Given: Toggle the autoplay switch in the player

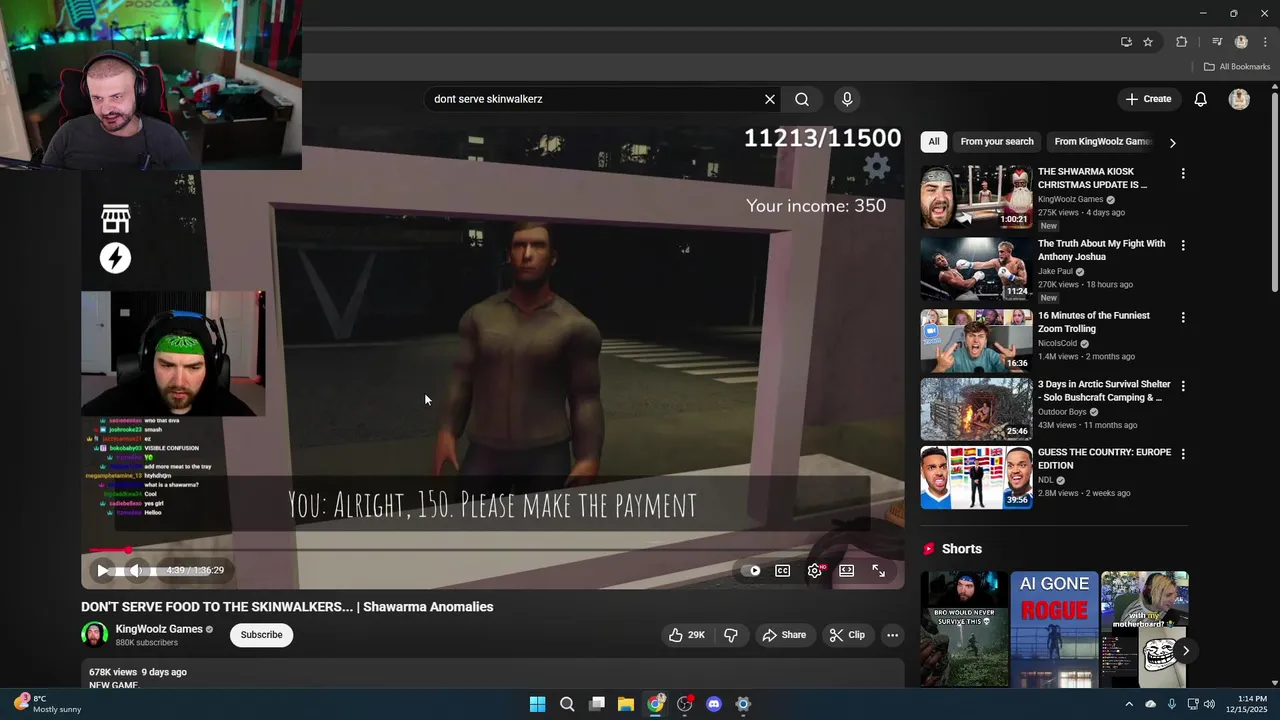Looking at the screenshot, I should 751,570.
